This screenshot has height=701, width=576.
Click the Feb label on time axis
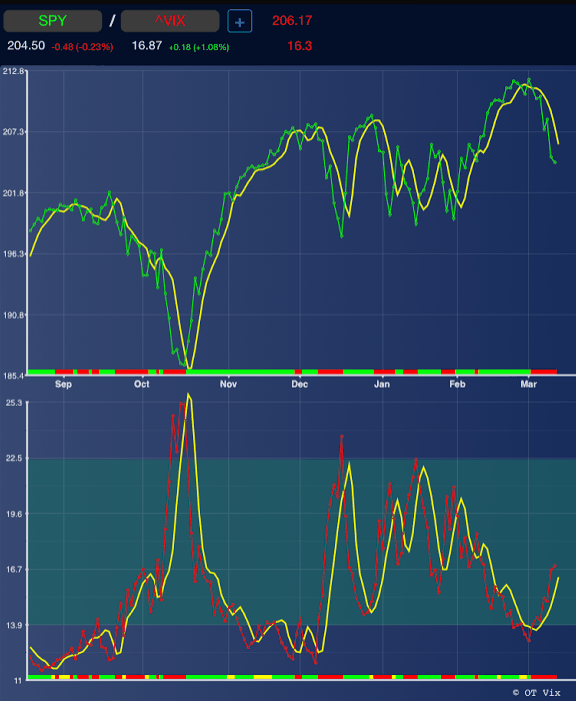tap(457, 384)
